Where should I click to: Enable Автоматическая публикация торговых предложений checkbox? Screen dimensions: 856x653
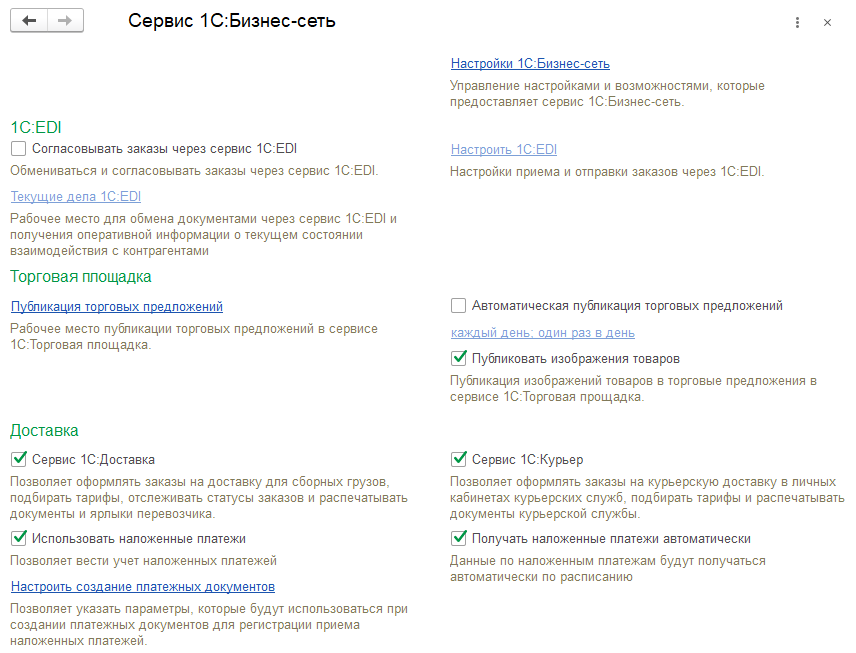(x=459, y=306)
